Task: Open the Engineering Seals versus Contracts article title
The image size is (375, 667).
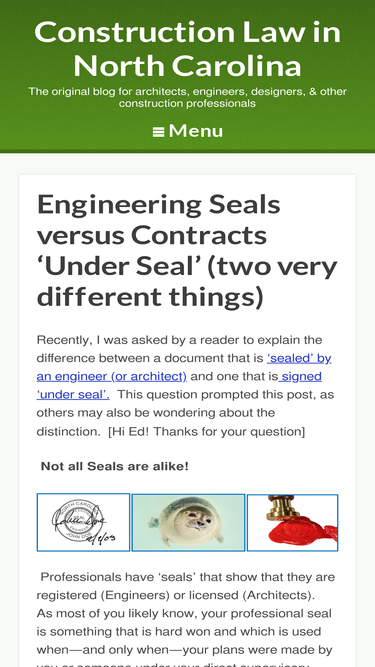Action: tap(187, 251)
